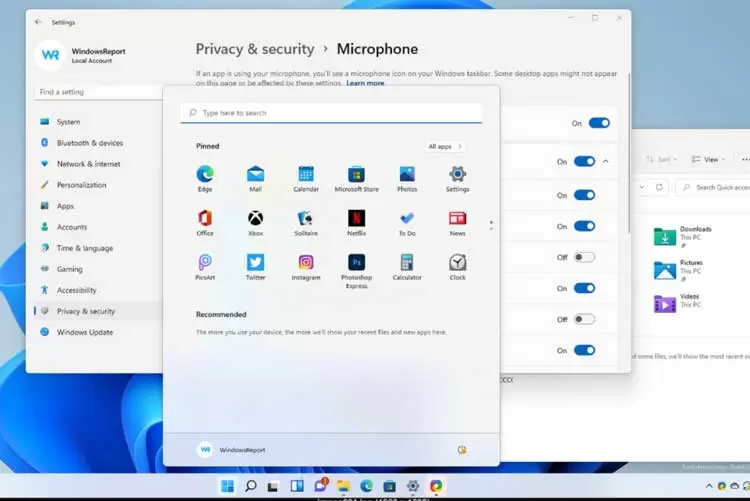Open the Twitter app

[255, 267]
